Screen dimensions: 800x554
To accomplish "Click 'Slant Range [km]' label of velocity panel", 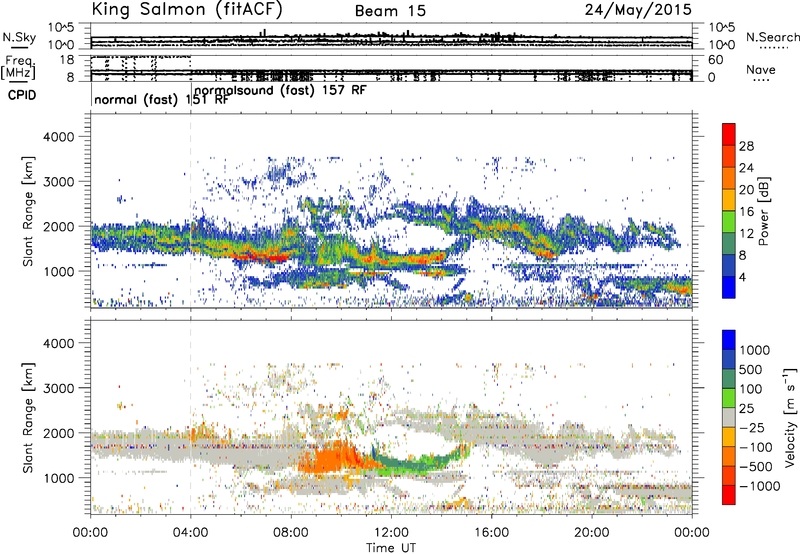I will [x=28, y=418].
